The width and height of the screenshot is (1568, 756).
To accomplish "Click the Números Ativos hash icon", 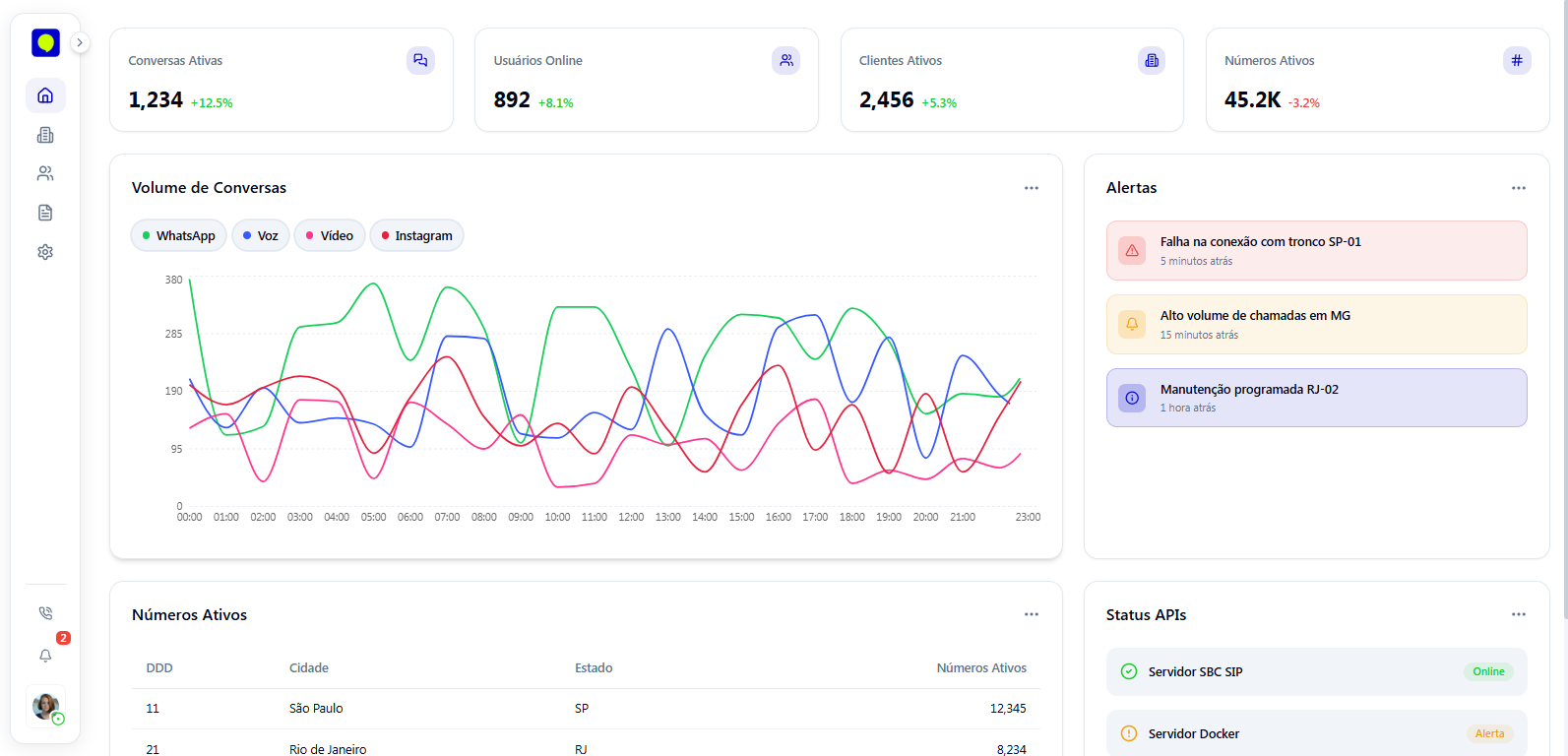I will (1517, 60).
